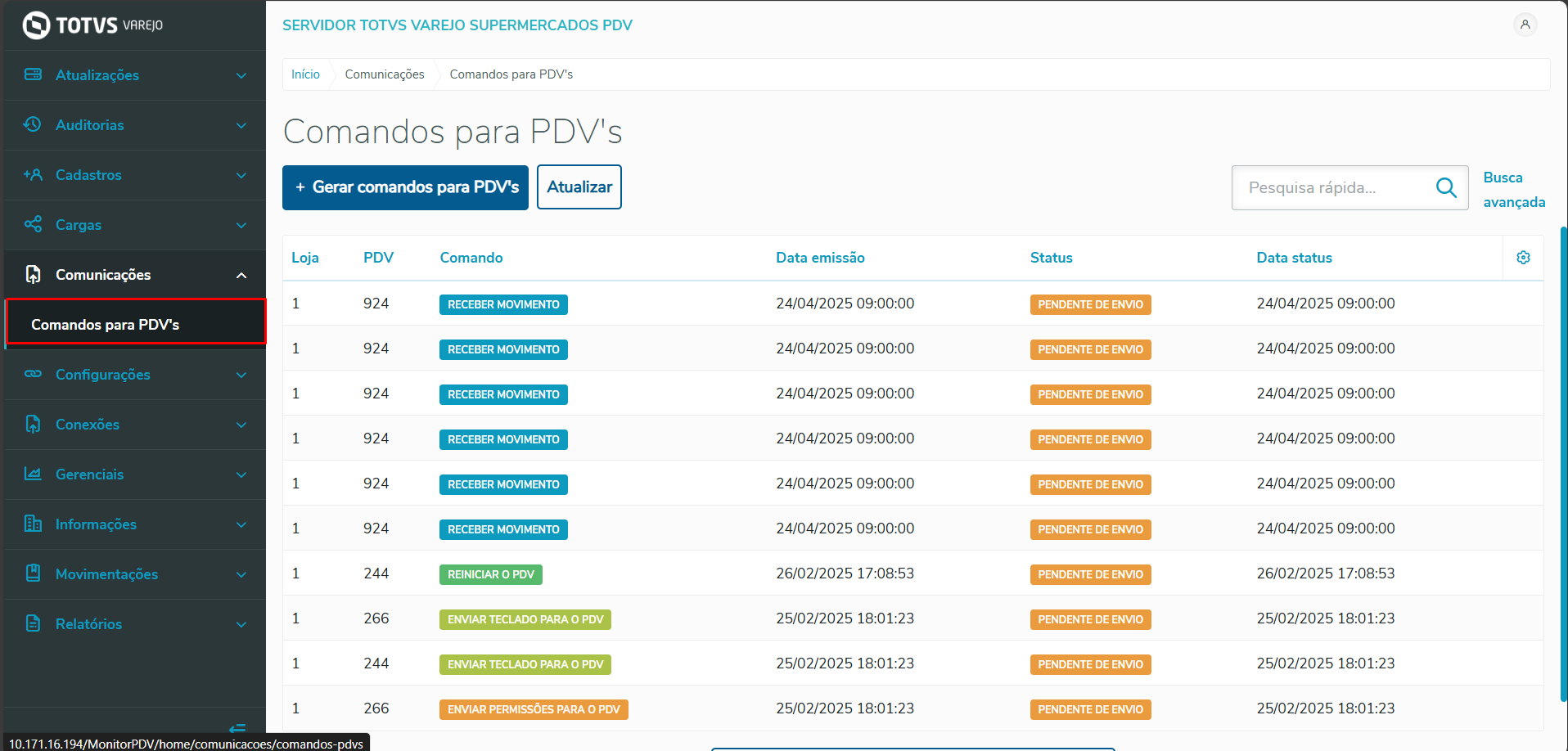
Task: Expand the Relatórios menu chevron
Action: (x=241, y=624)
